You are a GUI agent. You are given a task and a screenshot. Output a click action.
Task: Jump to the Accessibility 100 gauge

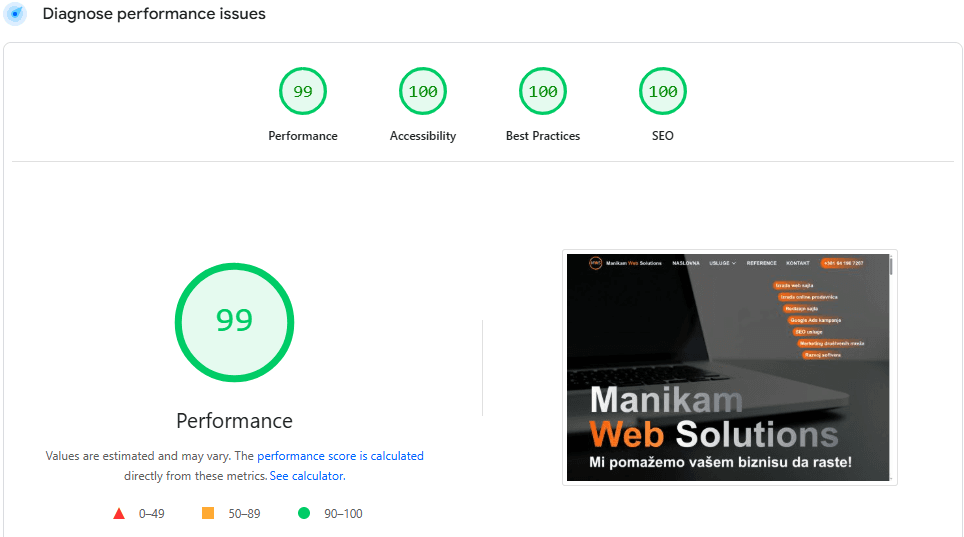423,91
